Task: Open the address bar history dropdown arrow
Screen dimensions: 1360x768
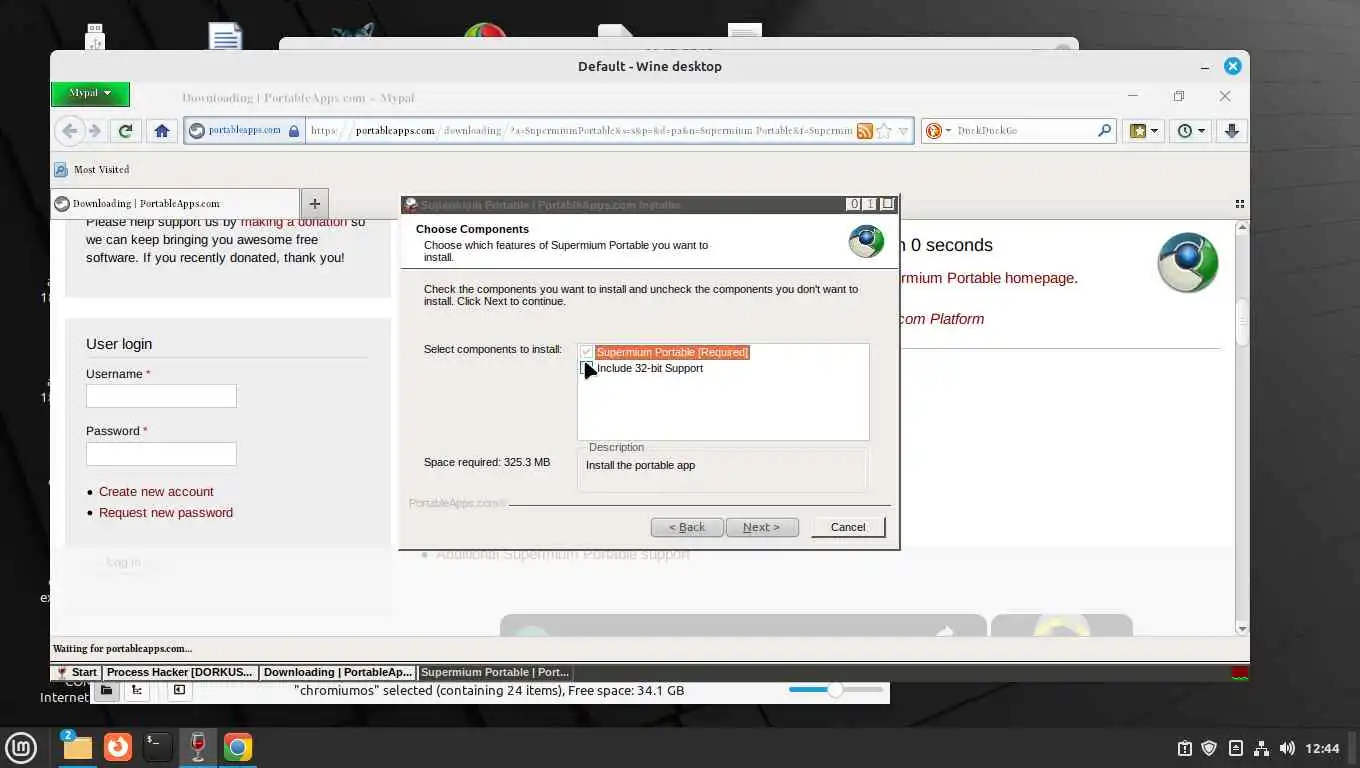Action: coord(903,130)
